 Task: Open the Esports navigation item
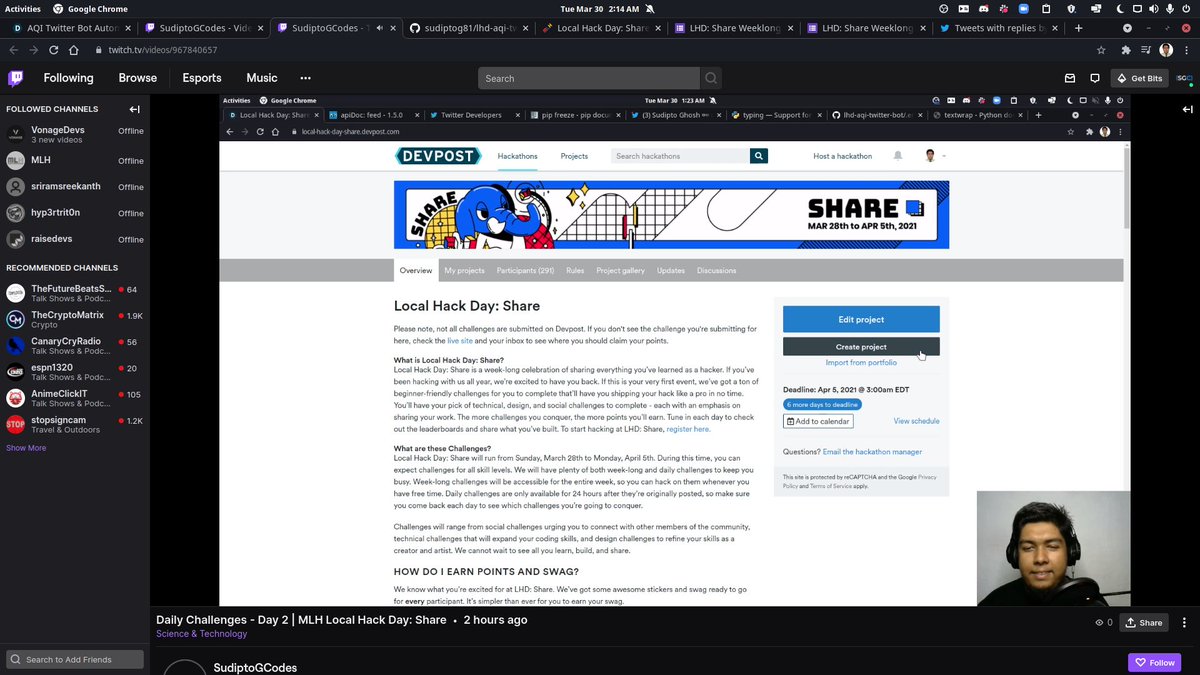click(x=202, y=78)
